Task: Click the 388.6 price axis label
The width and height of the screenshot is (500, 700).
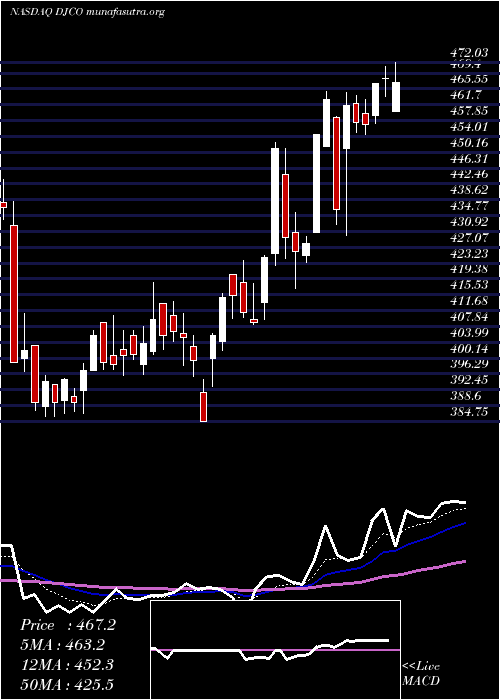Action: click(x=466, y=396)
